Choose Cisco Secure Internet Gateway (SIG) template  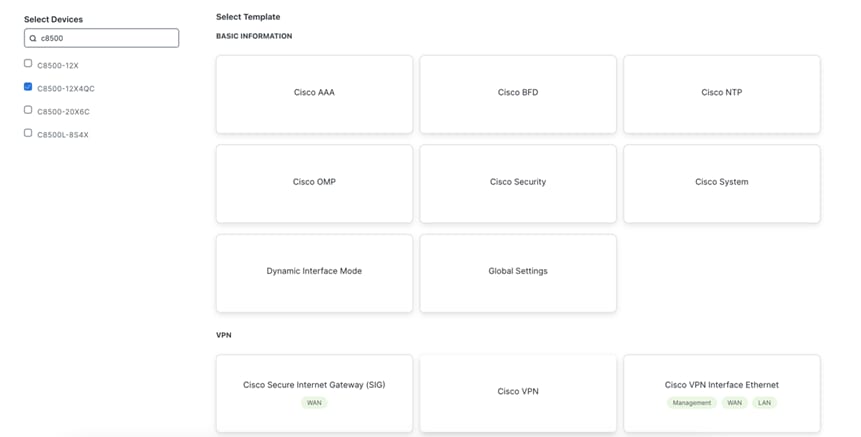pyautogui.click(x=314, y=393)
